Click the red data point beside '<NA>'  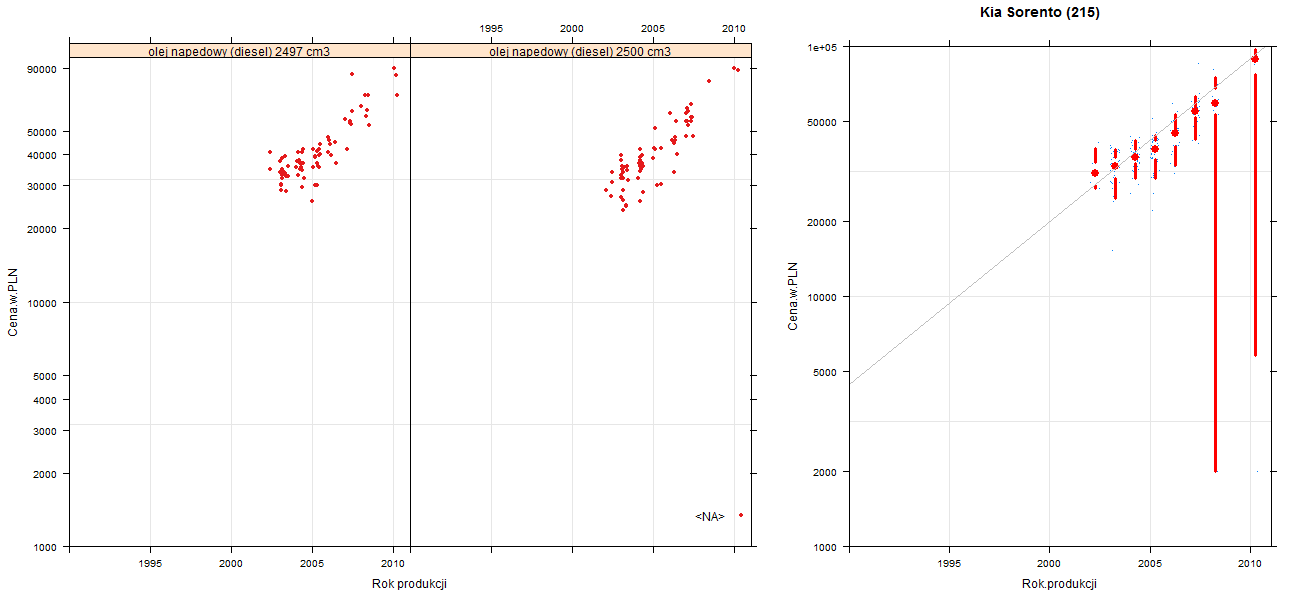click(x=741, y=515)
